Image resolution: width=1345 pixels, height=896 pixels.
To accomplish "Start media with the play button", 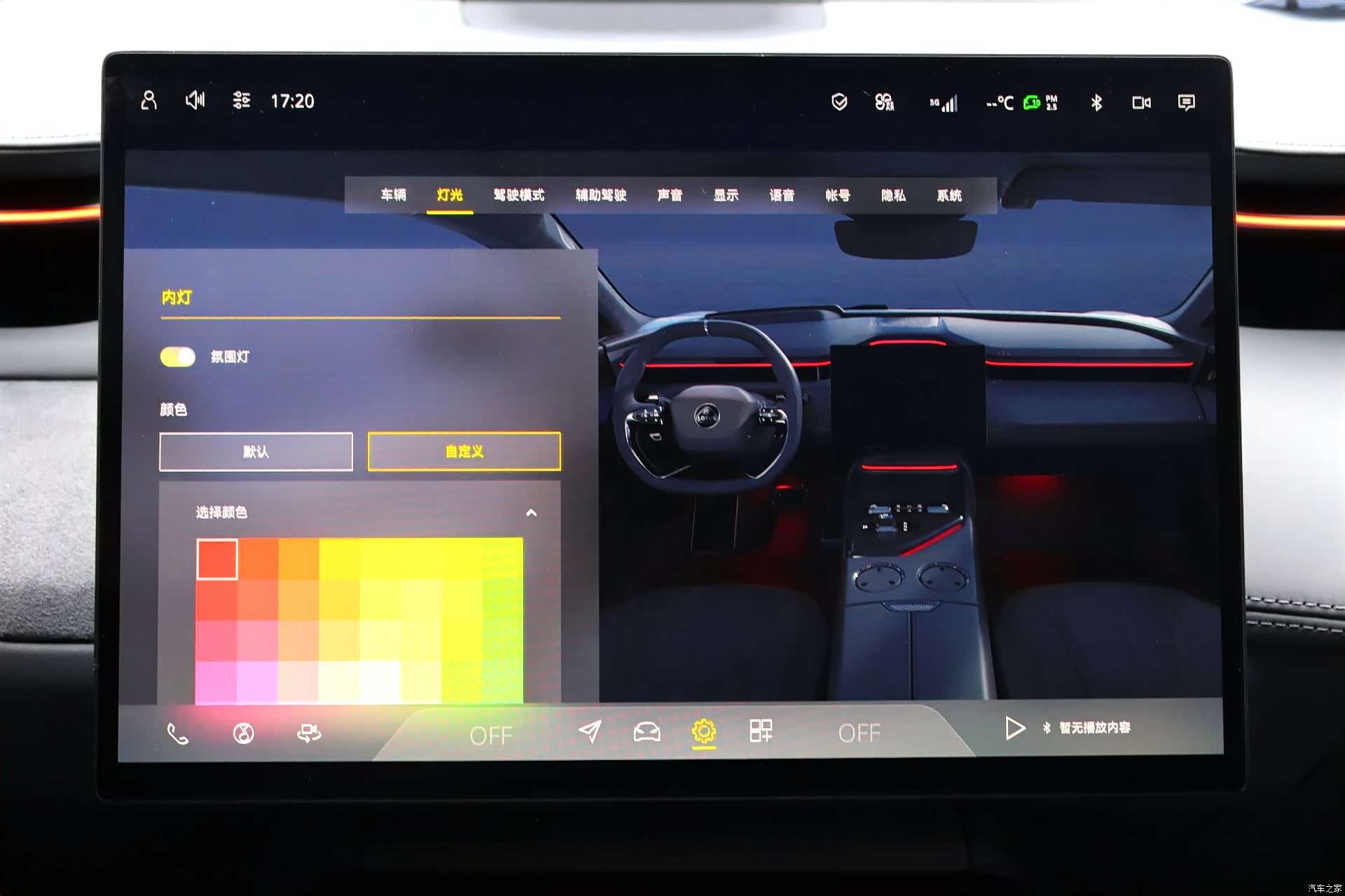I will (x=1014, y=728).
